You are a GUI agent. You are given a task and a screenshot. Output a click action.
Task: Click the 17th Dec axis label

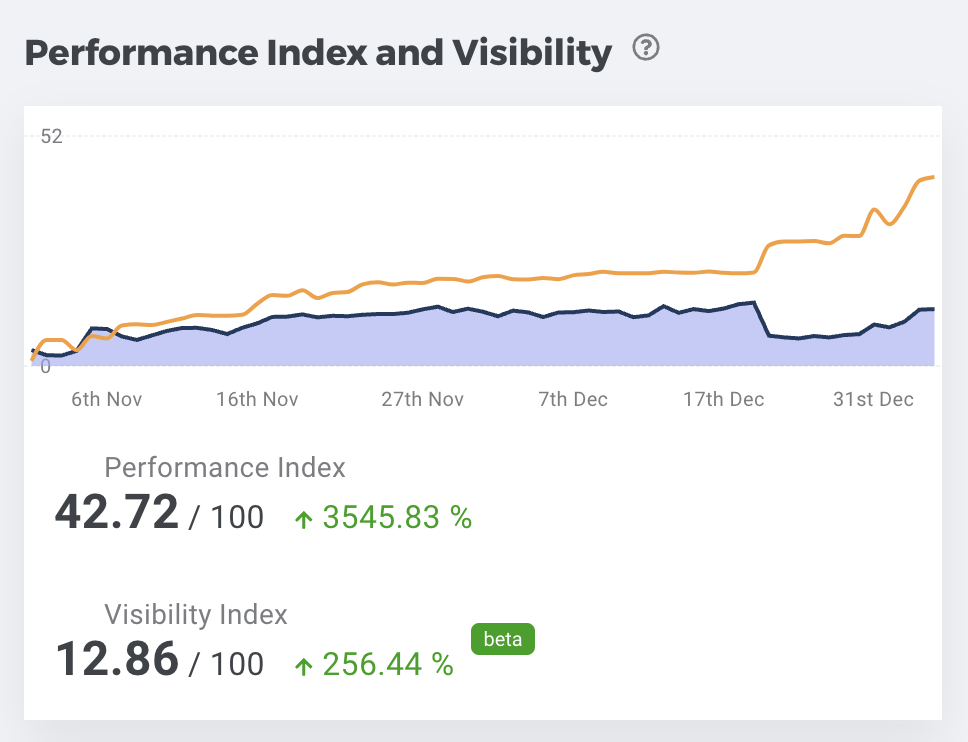pyautogui.click(x=723, y=399)
